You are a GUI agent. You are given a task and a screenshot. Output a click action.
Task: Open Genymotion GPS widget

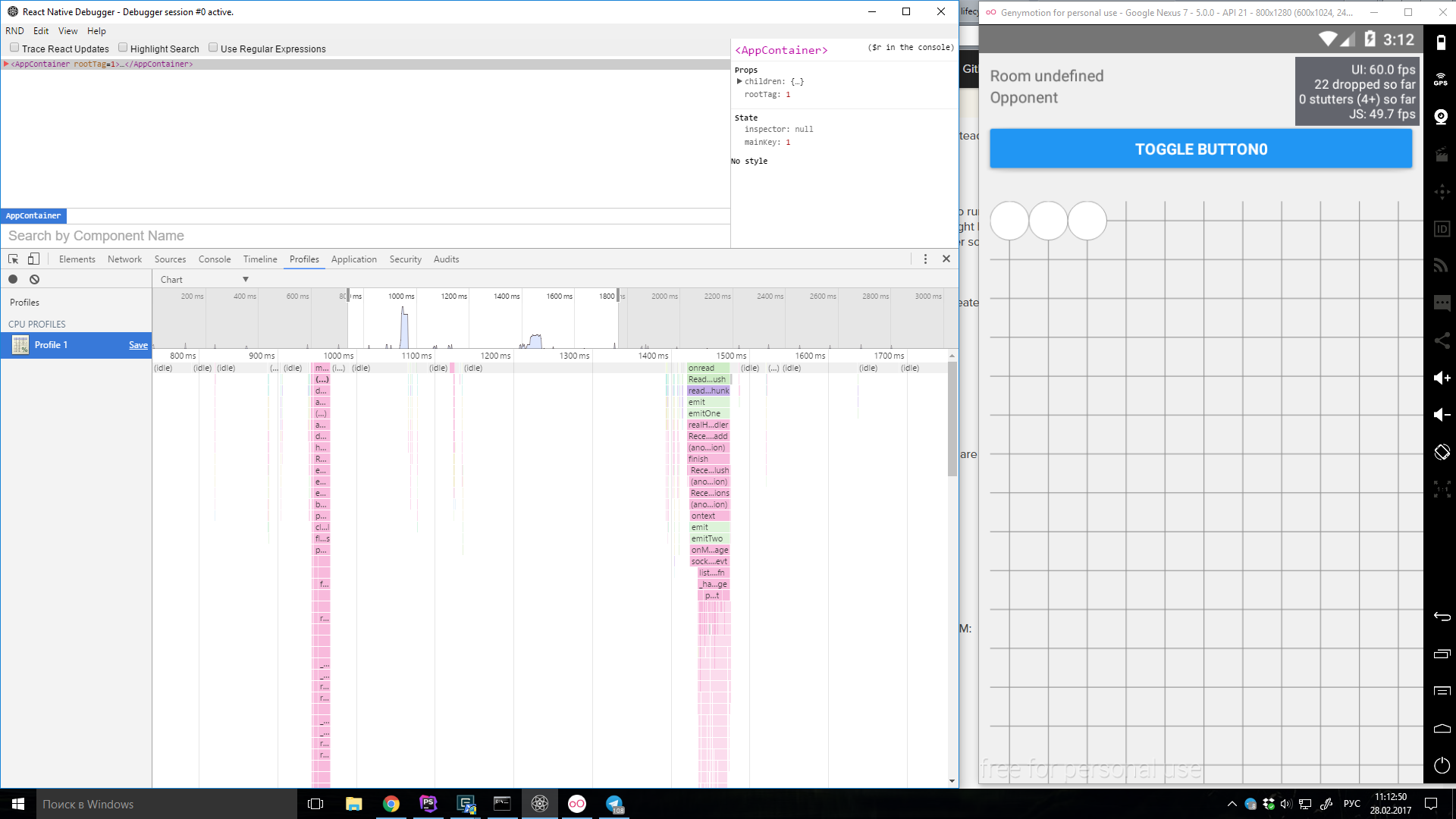click(1441, 80)
